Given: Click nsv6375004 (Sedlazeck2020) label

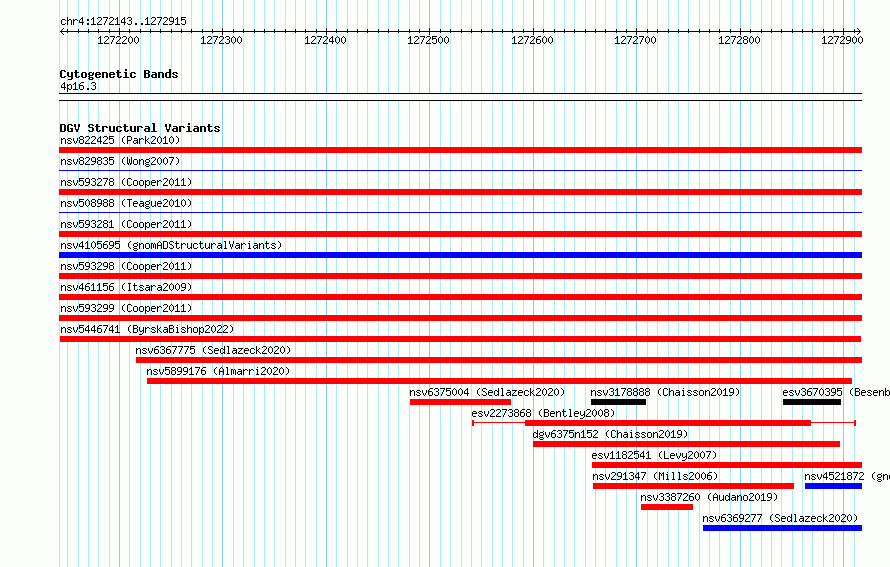Looking at the screenshot, I should click(487, 392).
